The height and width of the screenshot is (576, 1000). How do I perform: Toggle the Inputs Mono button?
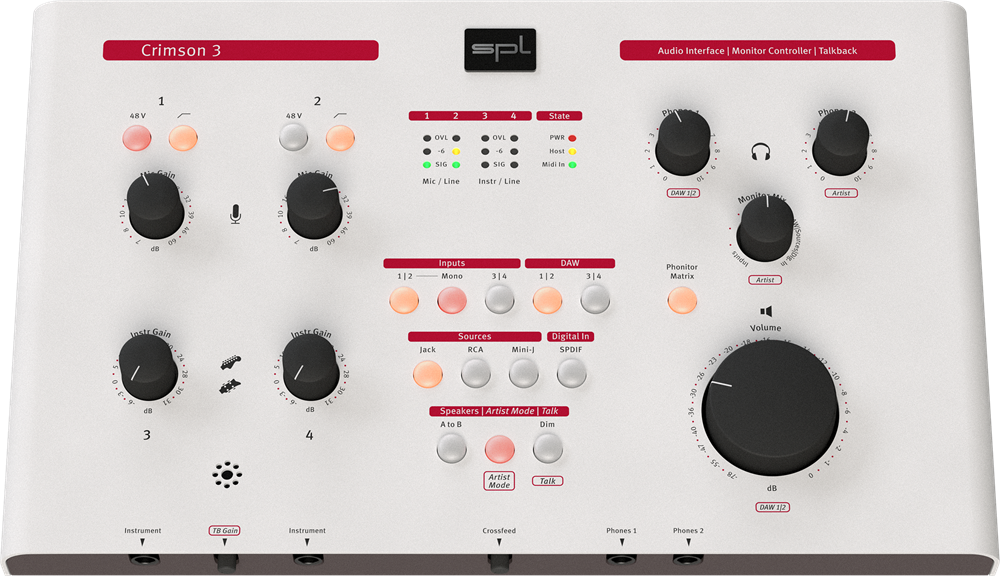point(452,300)
